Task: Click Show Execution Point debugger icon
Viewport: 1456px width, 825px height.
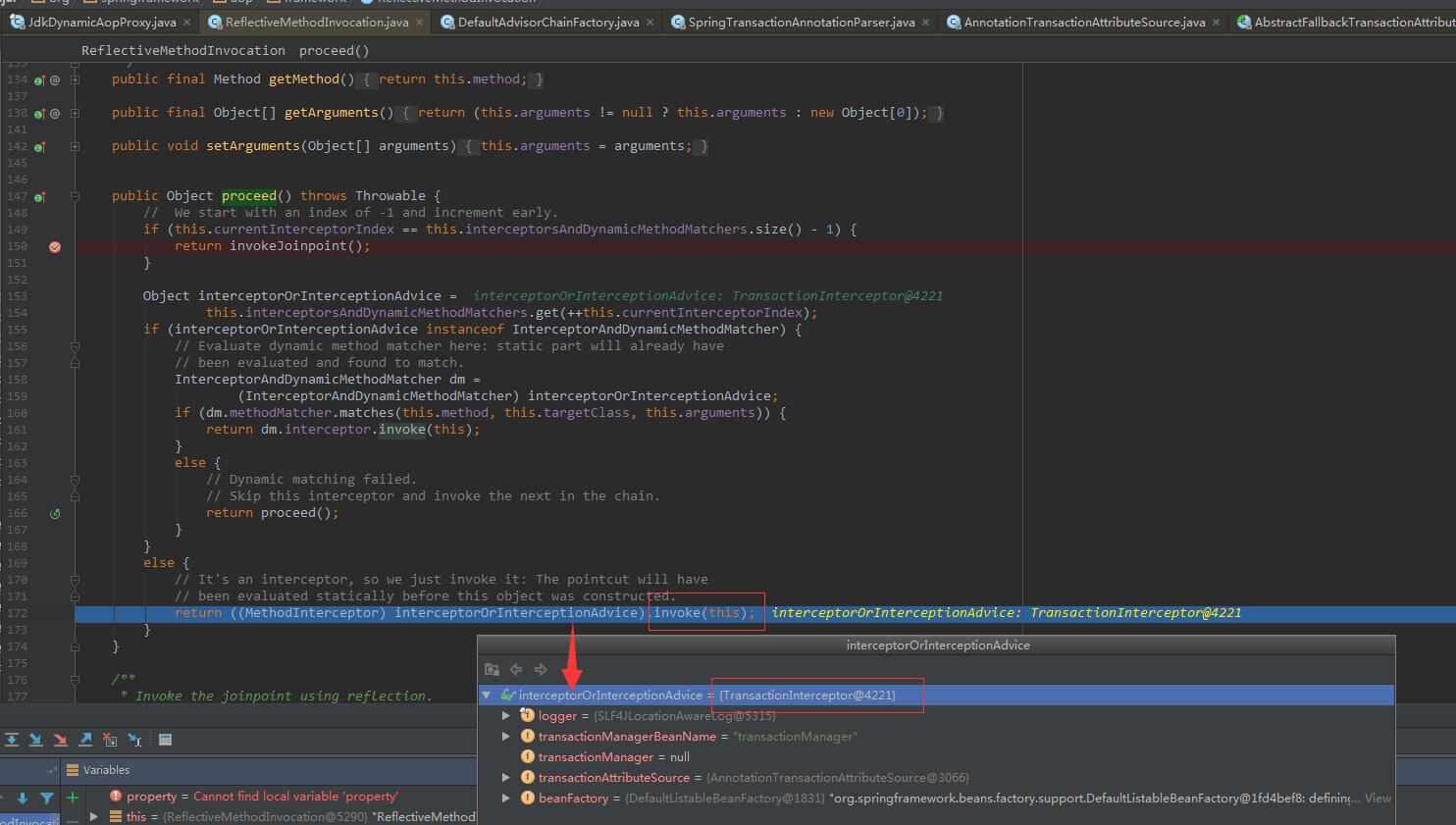Action: [x=11, y=740]
